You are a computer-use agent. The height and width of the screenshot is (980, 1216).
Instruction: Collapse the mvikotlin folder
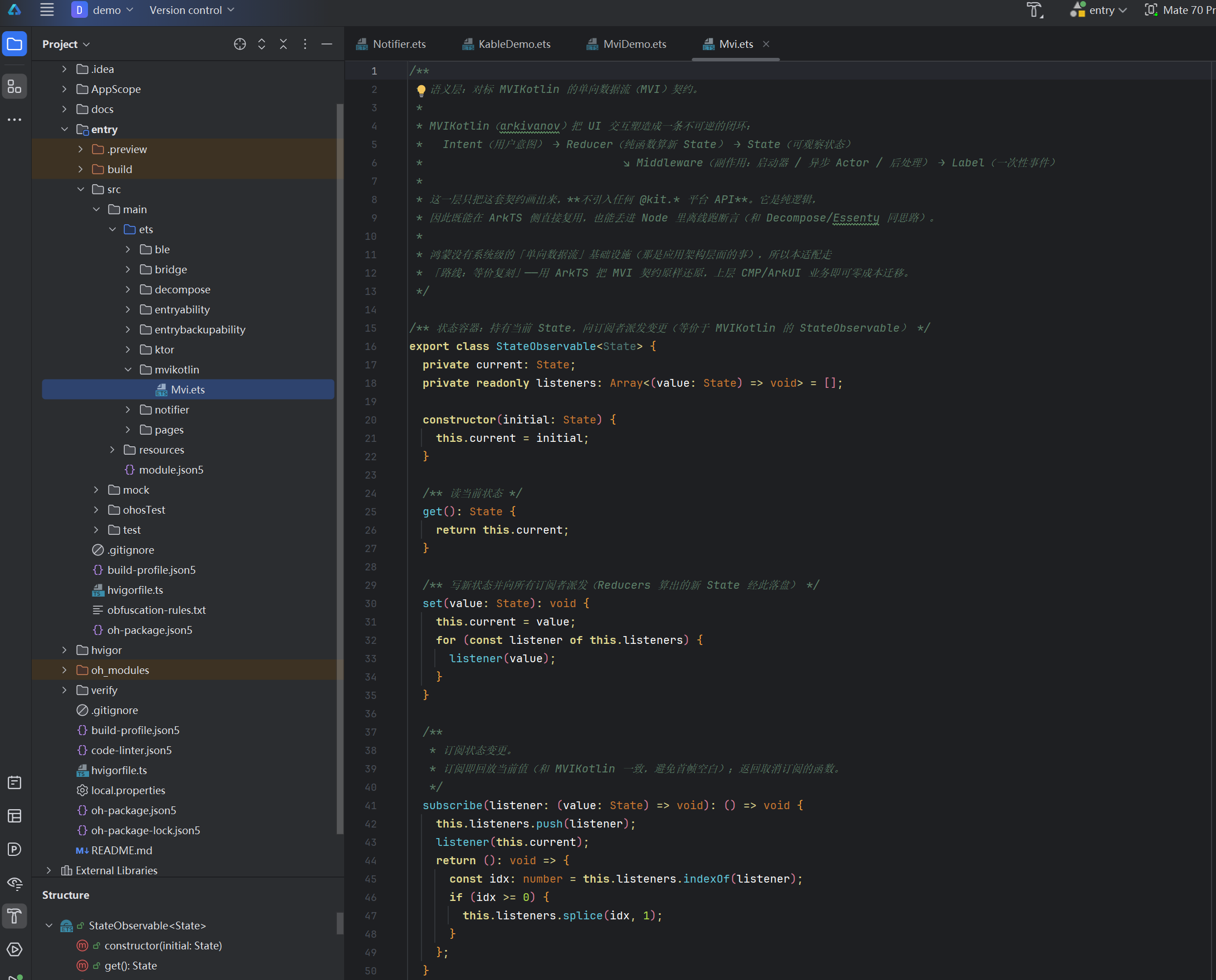[x=128, y=370]
